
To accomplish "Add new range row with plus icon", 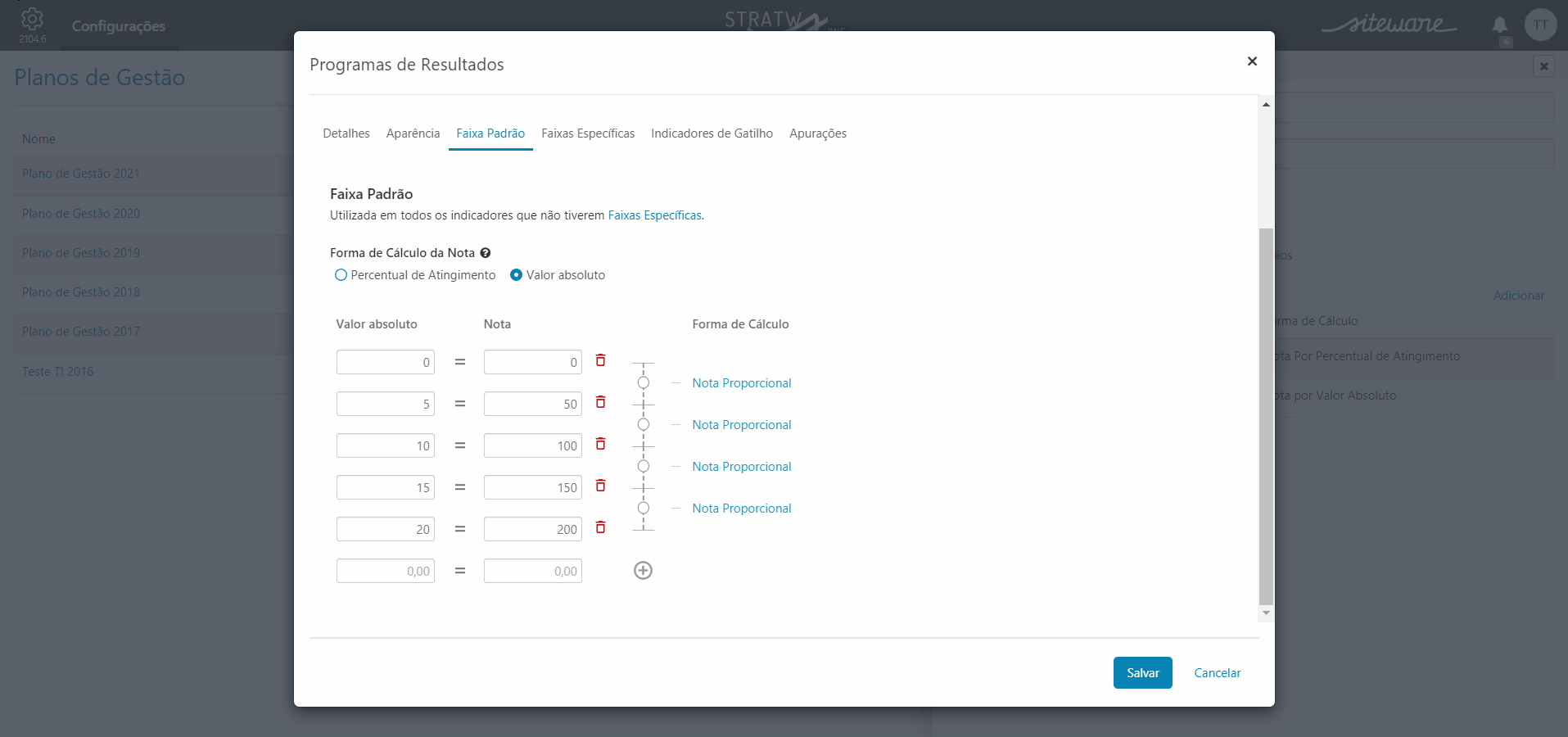I will [x=643, y=571].
